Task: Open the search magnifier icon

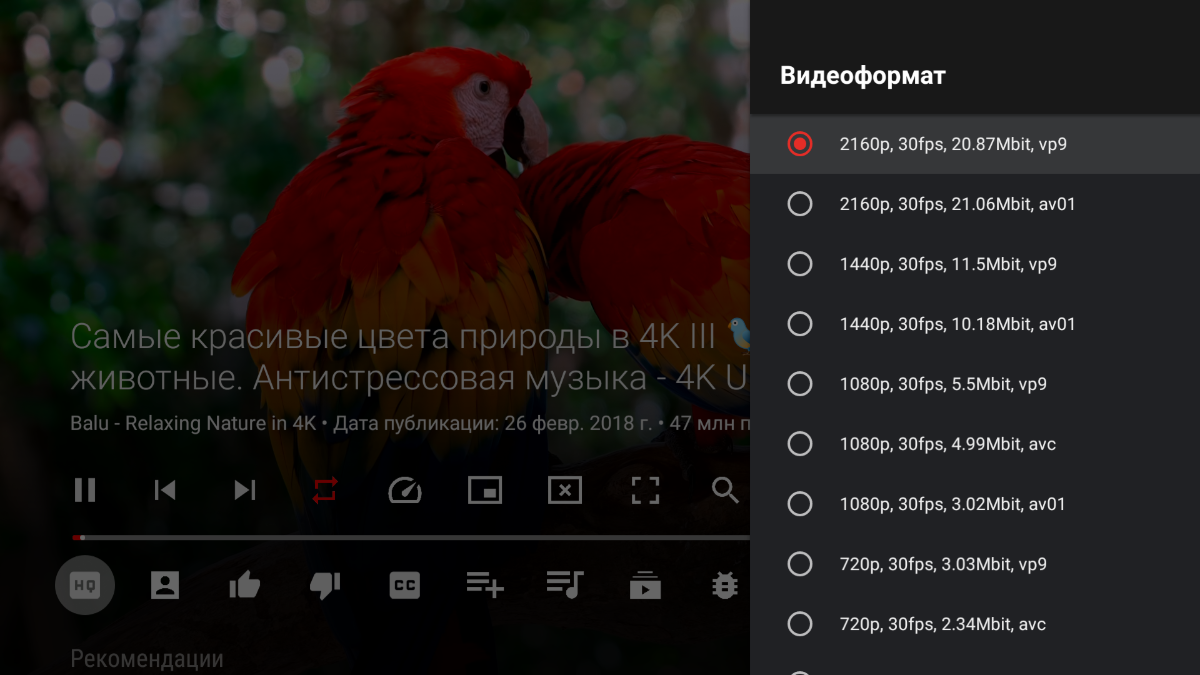Action: (x=725, y=490)
